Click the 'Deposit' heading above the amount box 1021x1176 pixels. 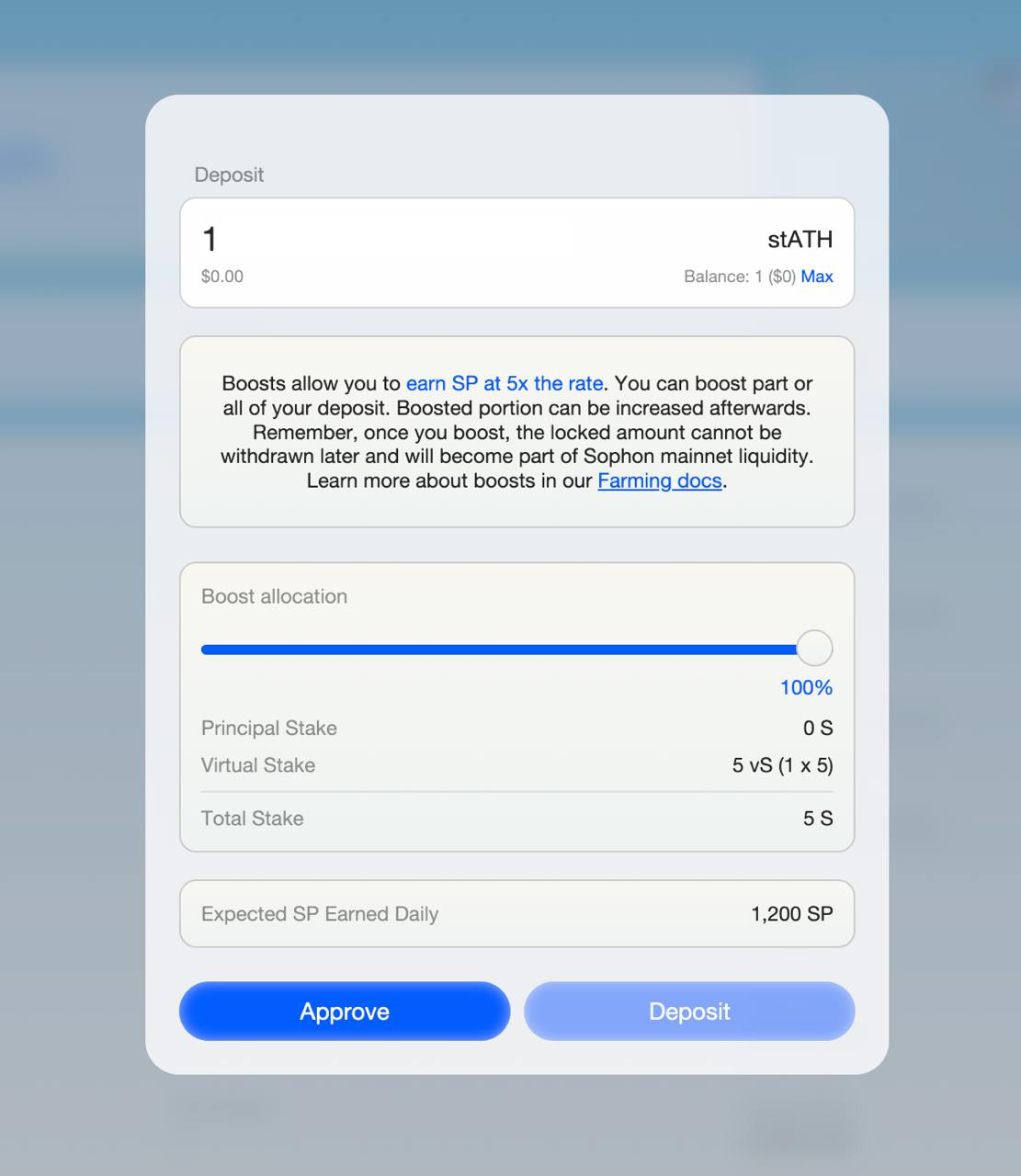[229, 175]
